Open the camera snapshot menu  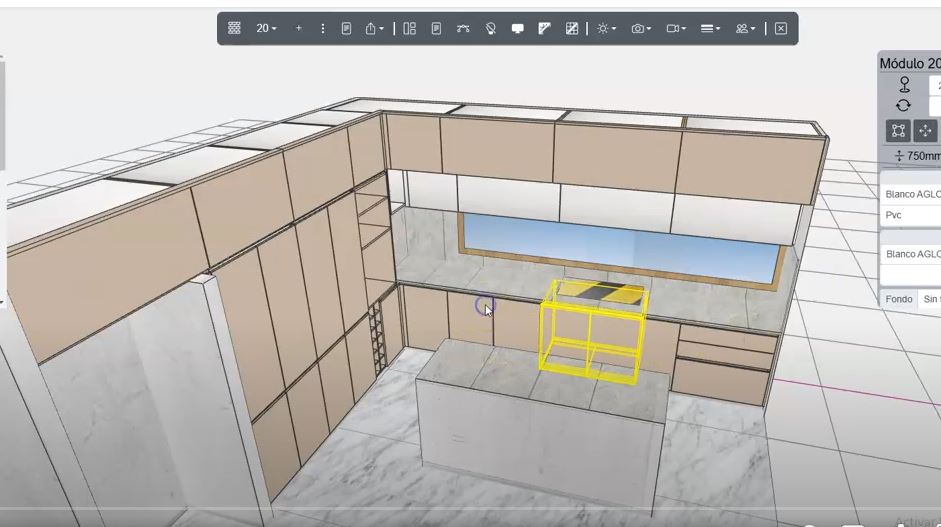click(x=641, y=29)
